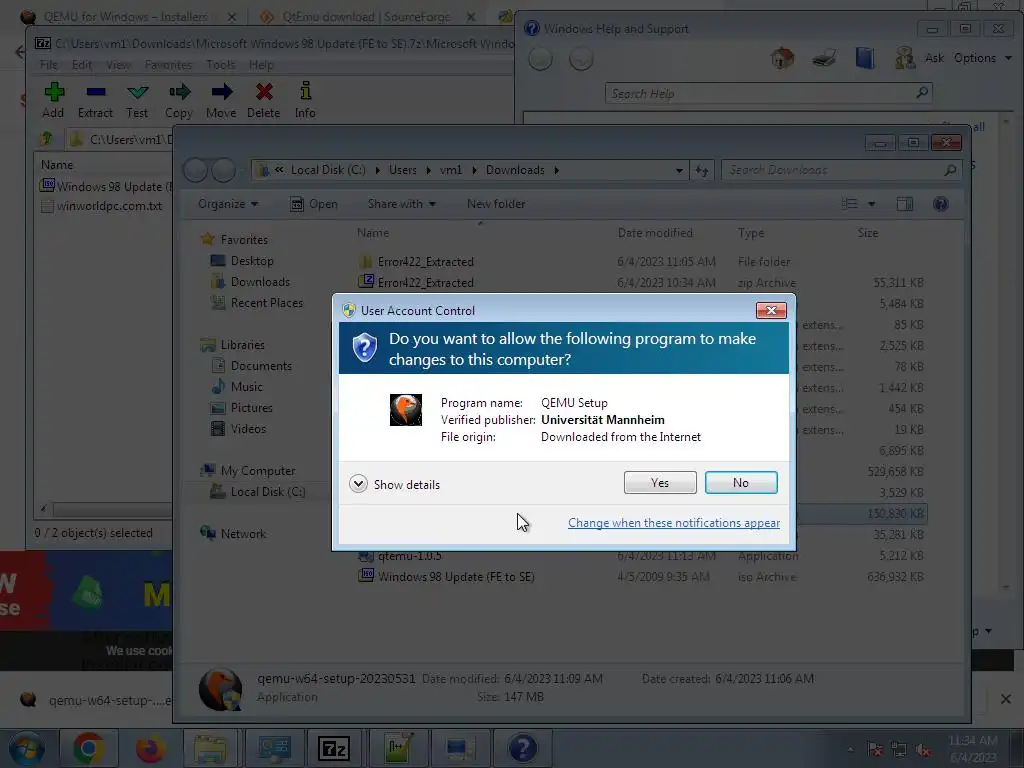Open the Favorites menu in 7-Zip
The image size is (1024, 768).
pos(168,65)
